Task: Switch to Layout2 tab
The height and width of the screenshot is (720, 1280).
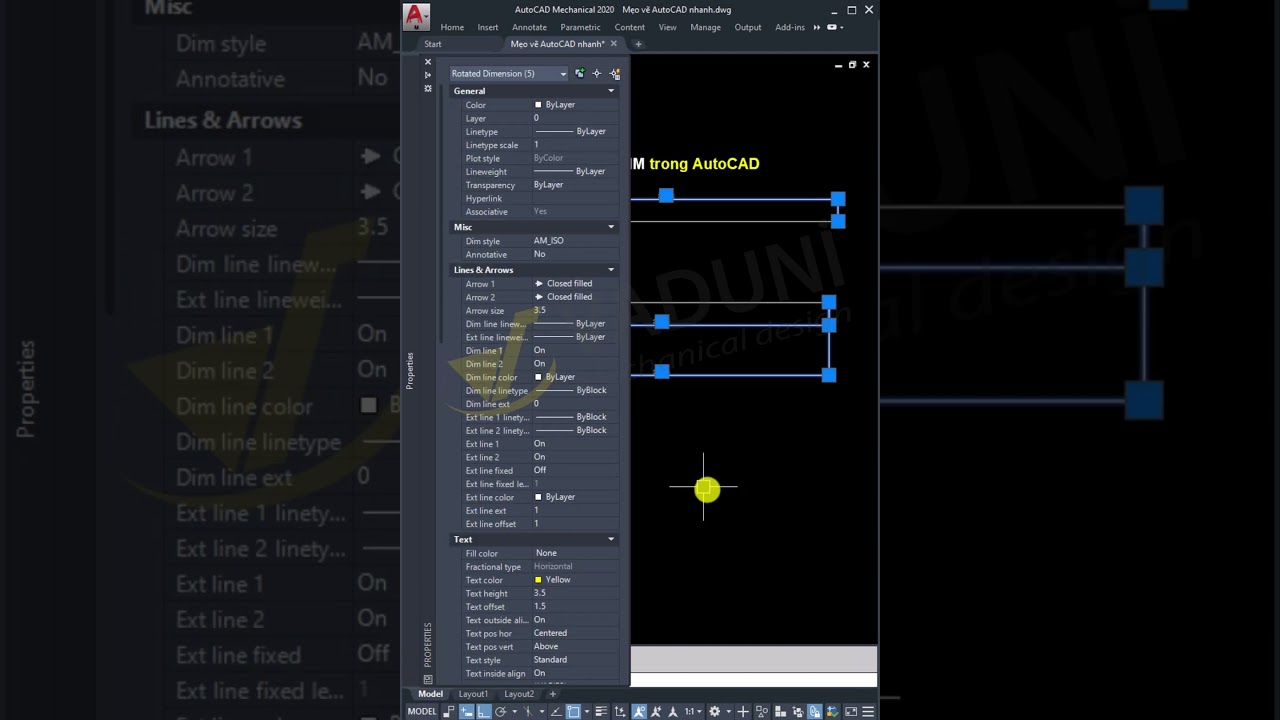Action: pos(519,694)
